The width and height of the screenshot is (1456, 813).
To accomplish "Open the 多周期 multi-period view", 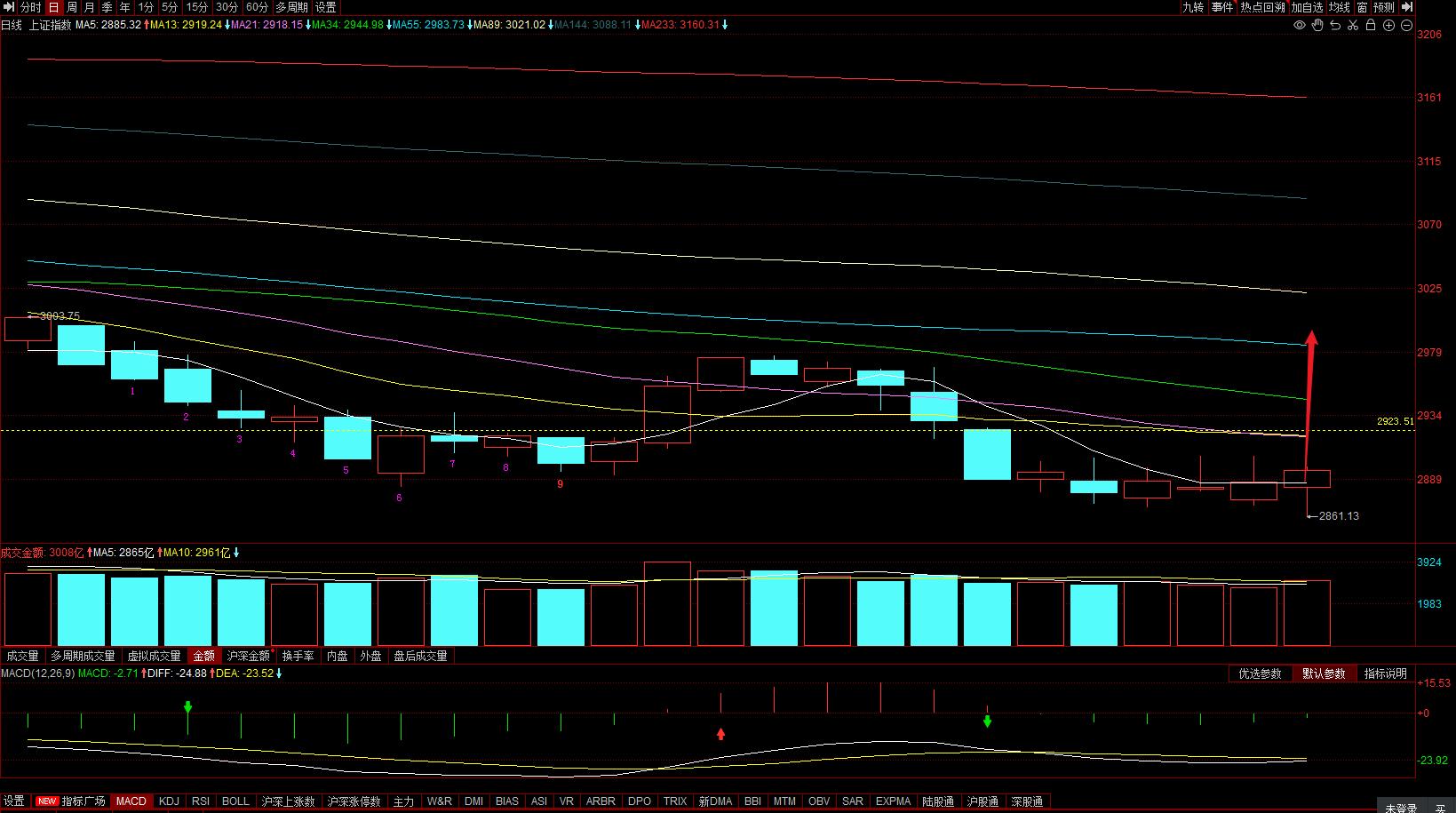I will (291, 7).
